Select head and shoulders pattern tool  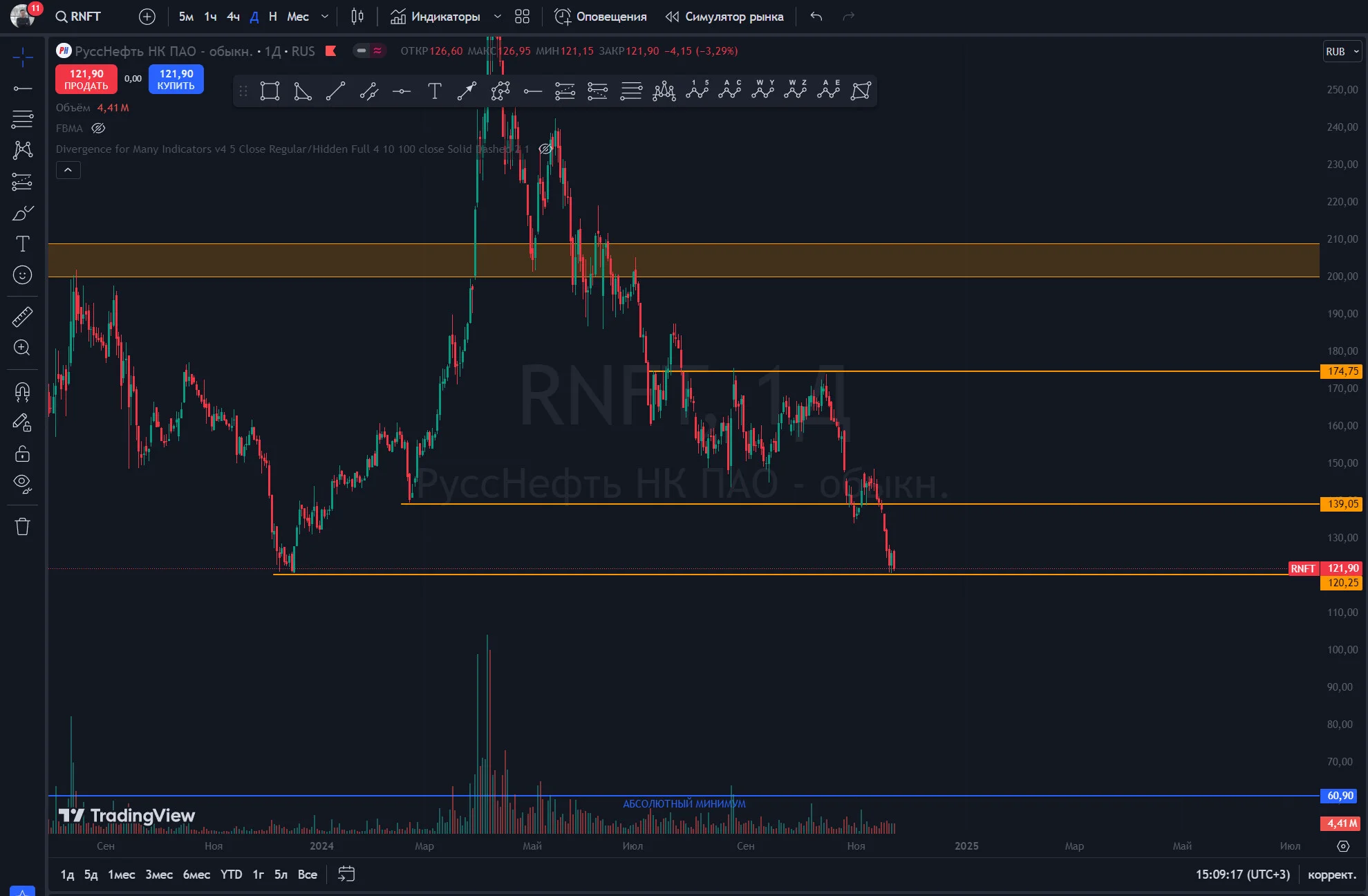pyautogui.click(x=664, y=91)
